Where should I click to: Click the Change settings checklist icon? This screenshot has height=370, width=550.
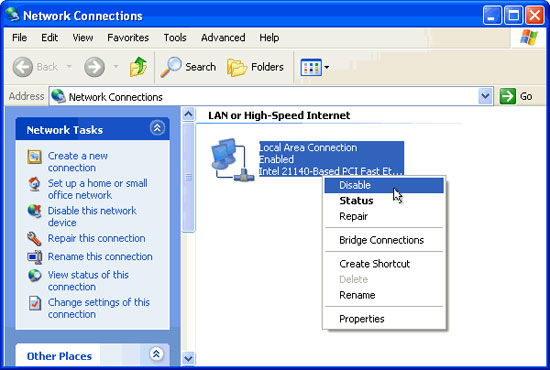click(34, 303)
